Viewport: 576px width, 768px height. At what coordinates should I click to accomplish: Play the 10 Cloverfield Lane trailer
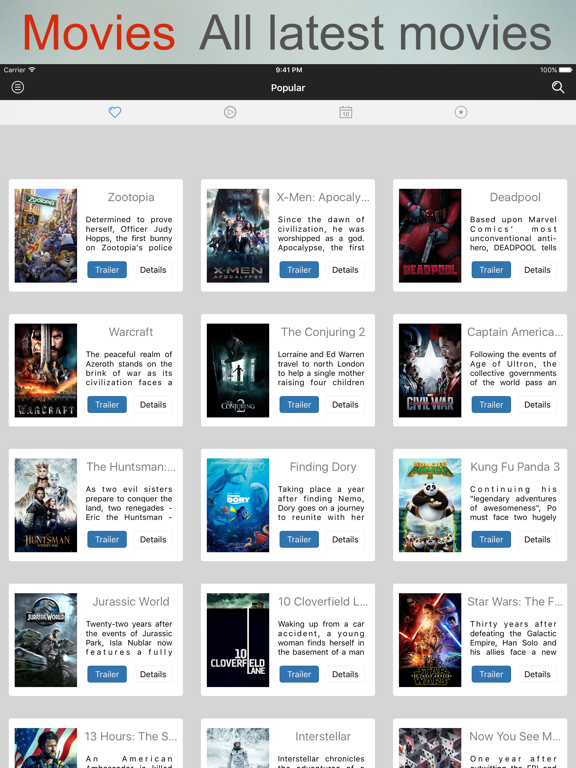(299, 674)
